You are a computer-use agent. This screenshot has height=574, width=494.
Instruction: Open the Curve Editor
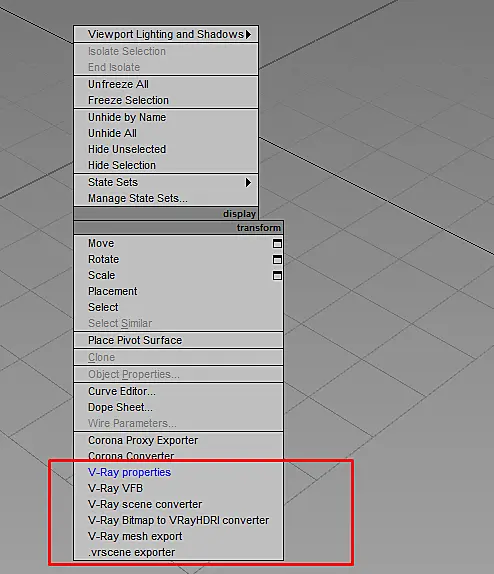click(x=178, y=391)
